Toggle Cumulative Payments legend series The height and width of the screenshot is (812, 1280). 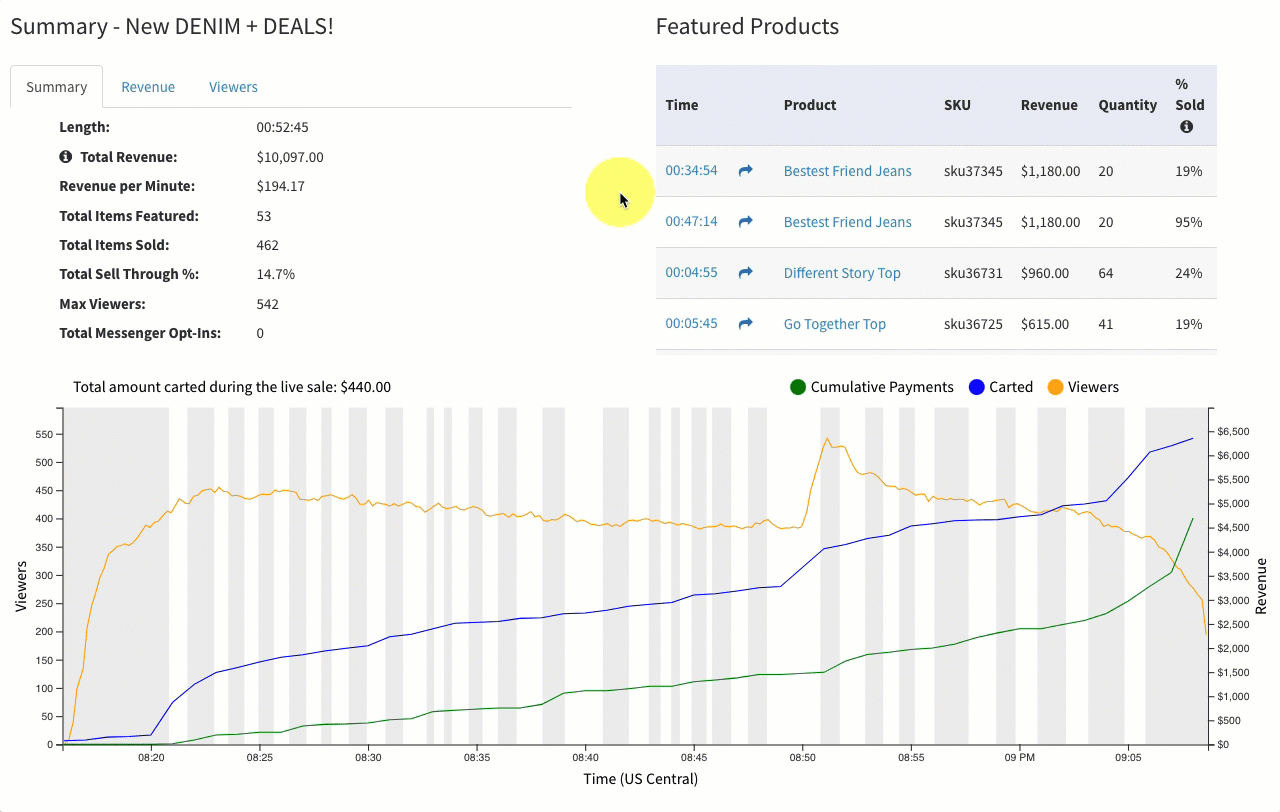871,387
